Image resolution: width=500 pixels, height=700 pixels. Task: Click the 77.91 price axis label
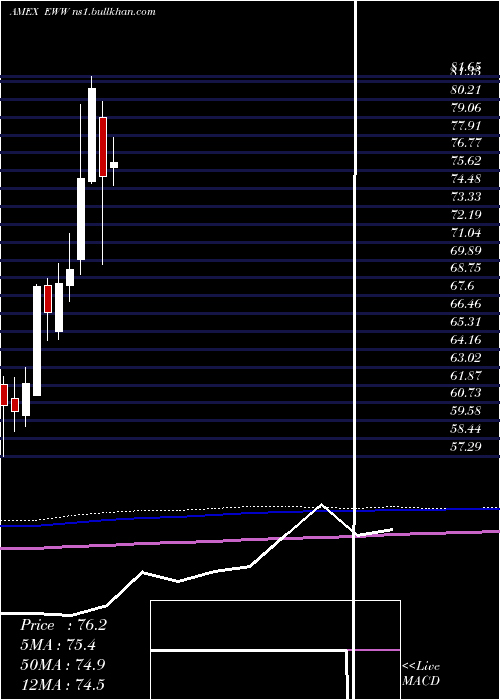click(x=466, y=125)
